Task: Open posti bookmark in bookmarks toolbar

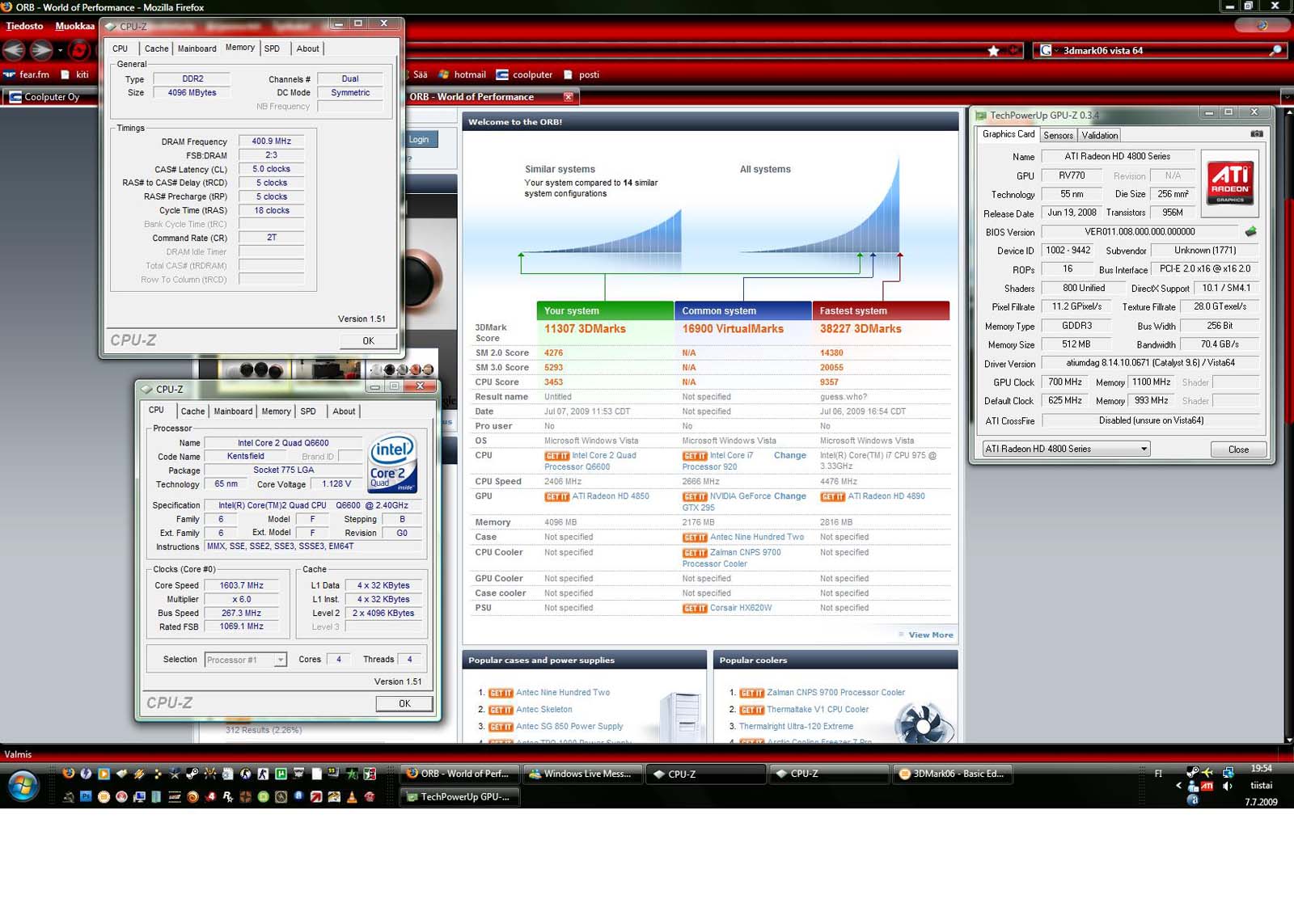Action: pyautogui.click(x=581, y=74)
